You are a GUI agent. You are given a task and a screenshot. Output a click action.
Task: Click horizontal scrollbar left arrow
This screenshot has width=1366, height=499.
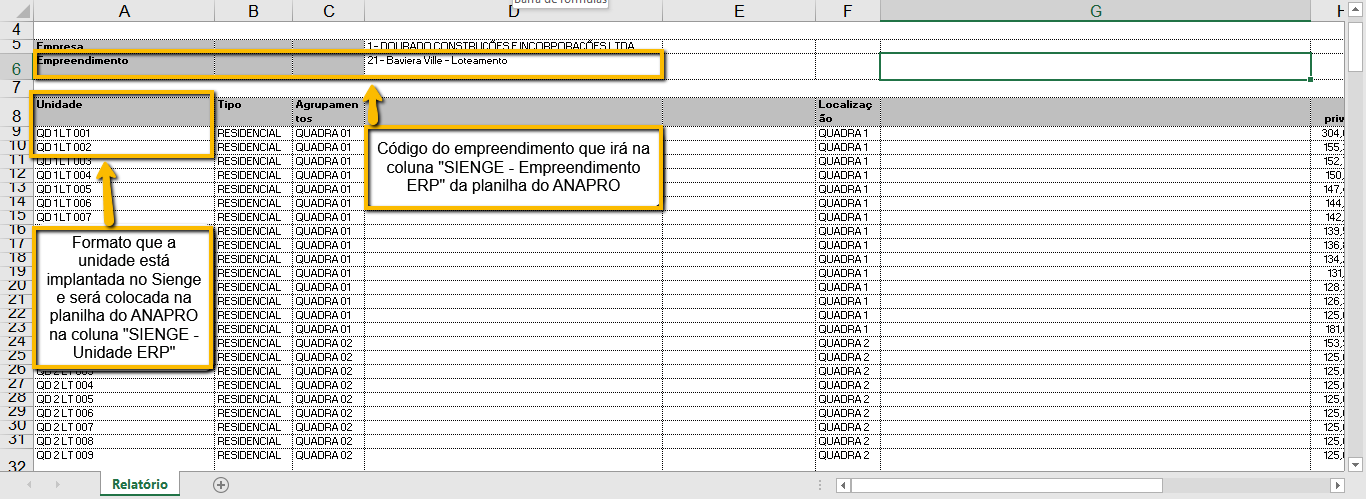(845, 485)
